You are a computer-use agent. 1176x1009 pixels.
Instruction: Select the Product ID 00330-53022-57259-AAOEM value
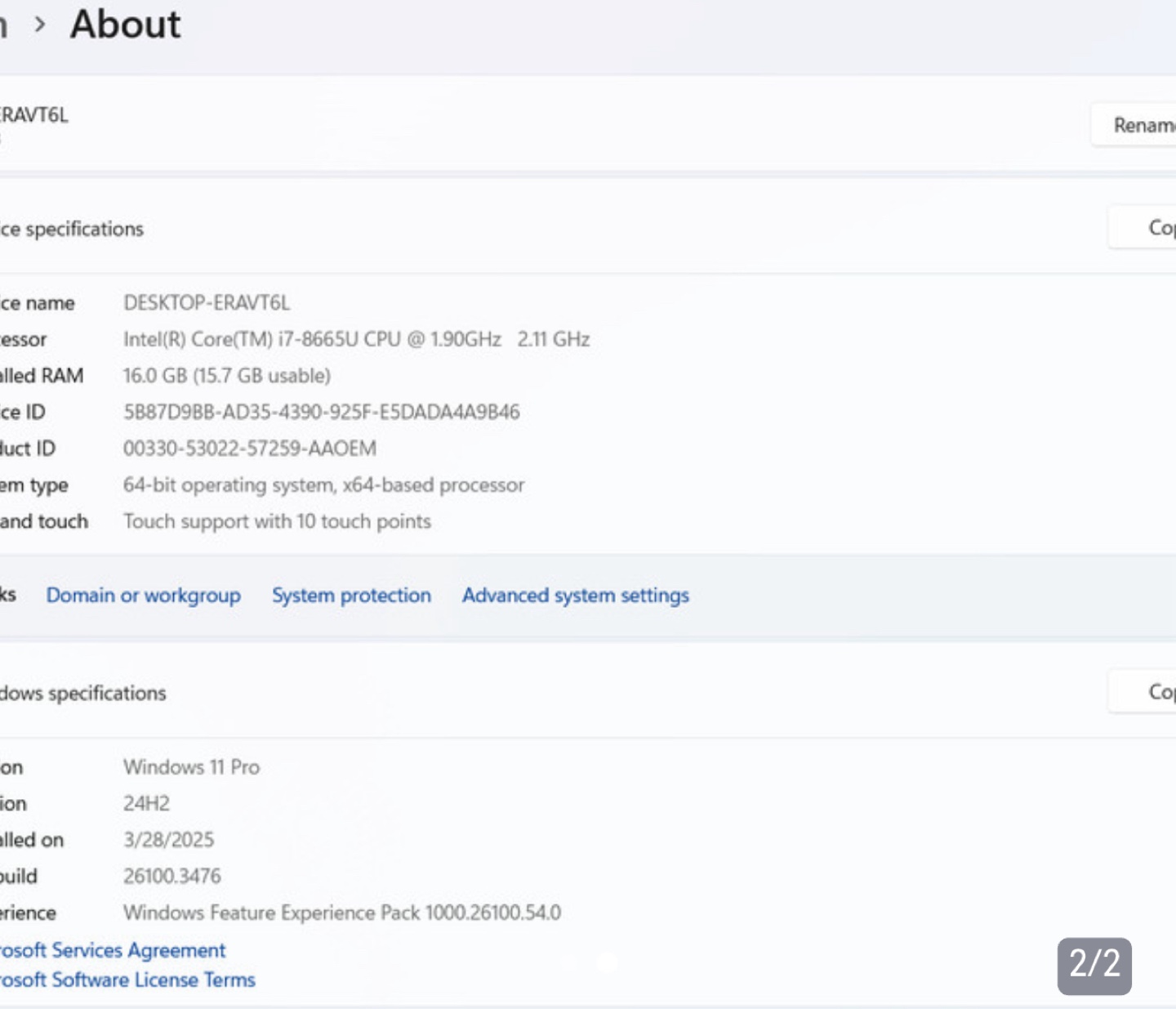coord(250,449)
